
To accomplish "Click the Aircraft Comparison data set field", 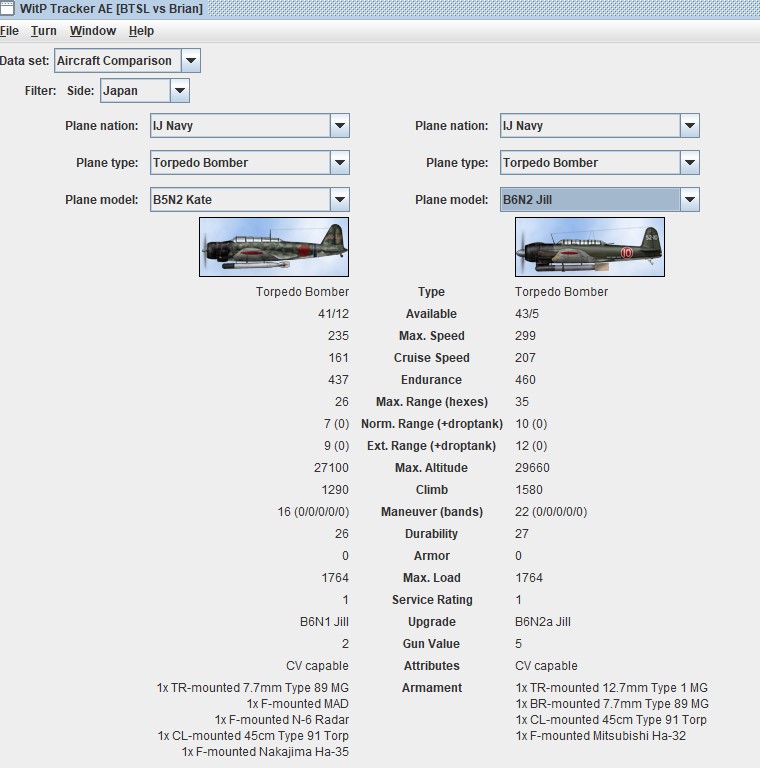I will coord(118,61).
